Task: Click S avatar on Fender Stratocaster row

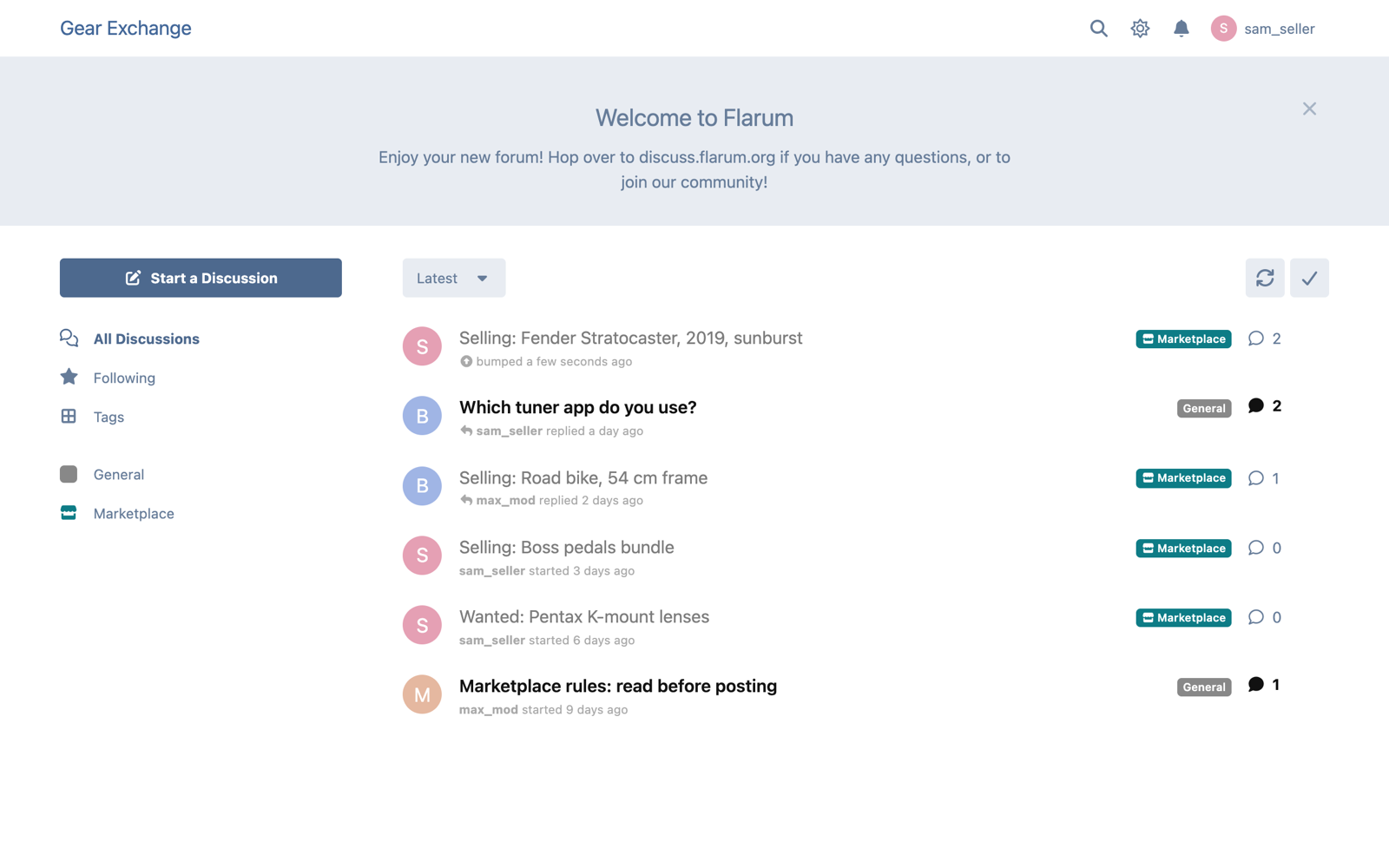Action: (422, 346)
